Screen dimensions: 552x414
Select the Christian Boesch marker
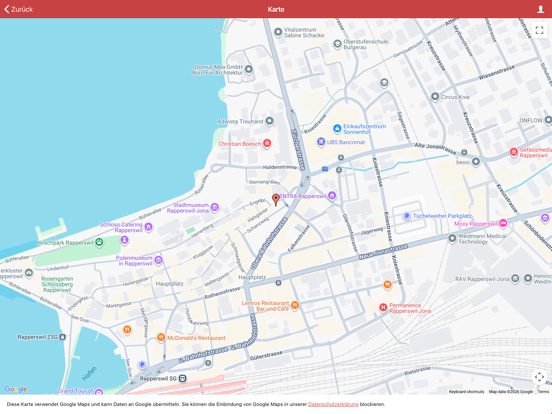267,143
